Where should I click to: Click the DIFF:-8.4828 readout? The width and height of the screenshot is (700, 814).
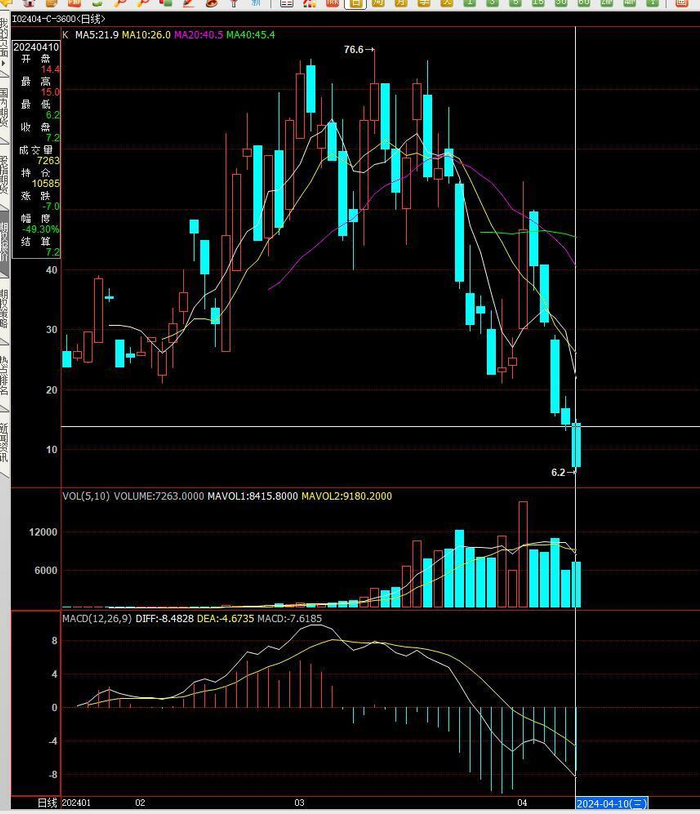(165, 619)
